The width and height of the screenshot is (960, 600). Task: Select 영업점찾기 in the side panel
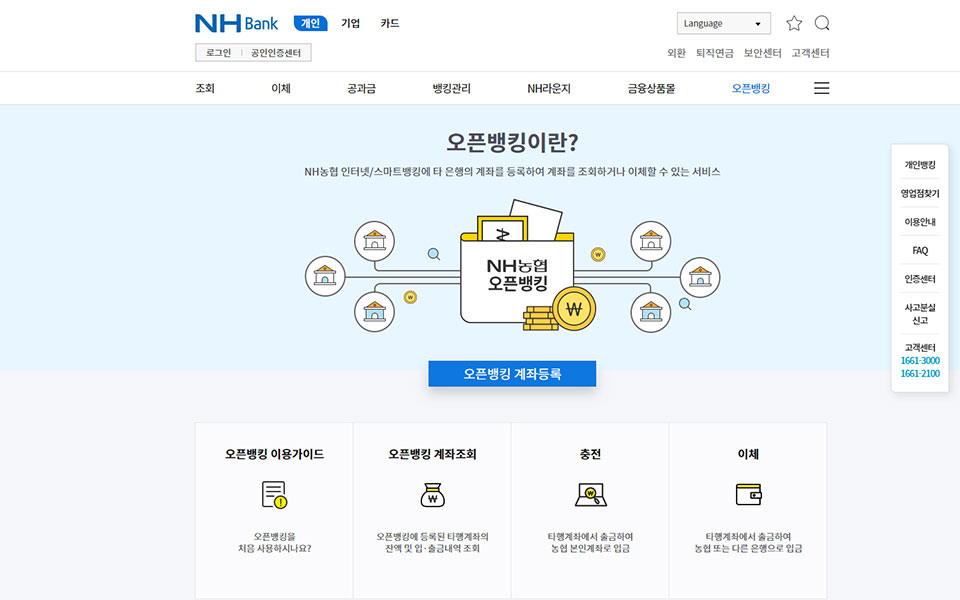tap(920, 193)
